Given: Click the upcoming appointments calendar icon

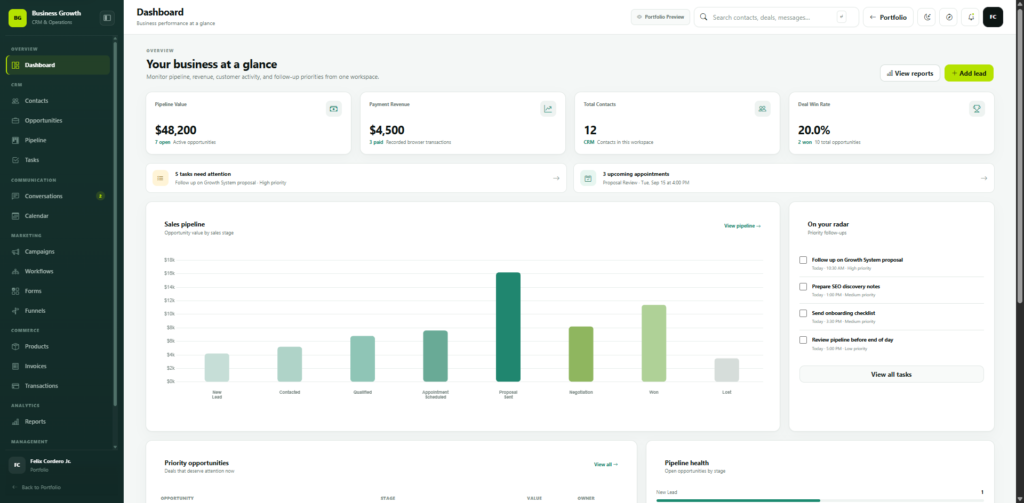Looking at the screenshot, I should (588, 178).
